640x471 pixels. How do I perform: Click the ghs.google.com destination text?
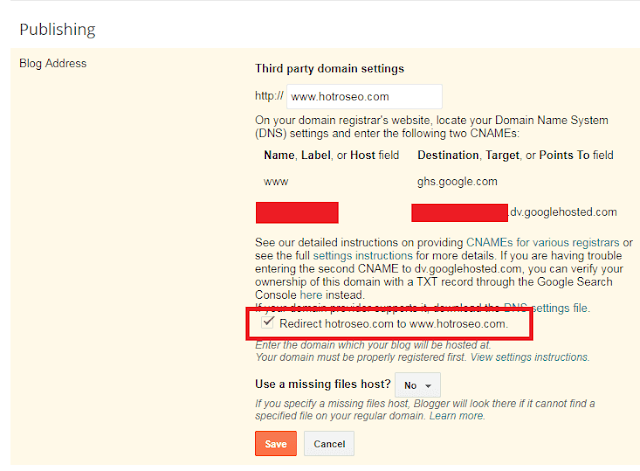point(457,182)
